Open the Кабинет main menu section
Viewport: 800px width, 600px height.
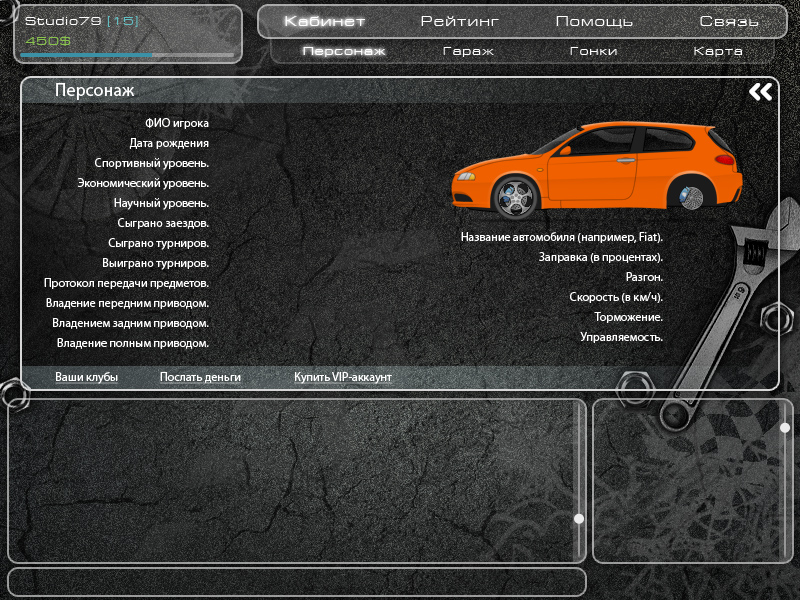click(x=324, y=21)
